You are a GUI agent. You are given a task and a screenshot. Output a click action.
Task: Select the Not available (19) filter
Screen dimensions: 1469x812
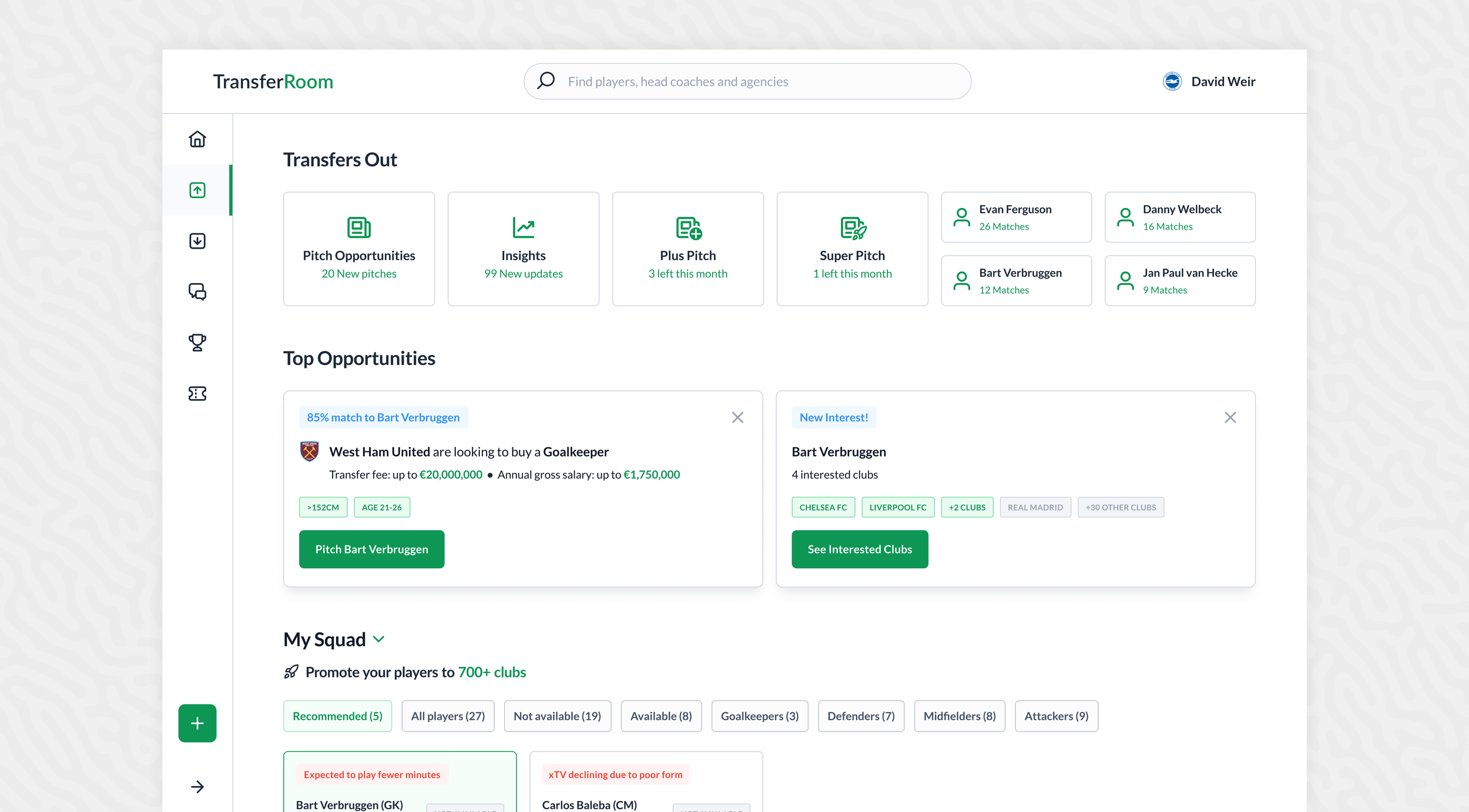pos(557,716)
